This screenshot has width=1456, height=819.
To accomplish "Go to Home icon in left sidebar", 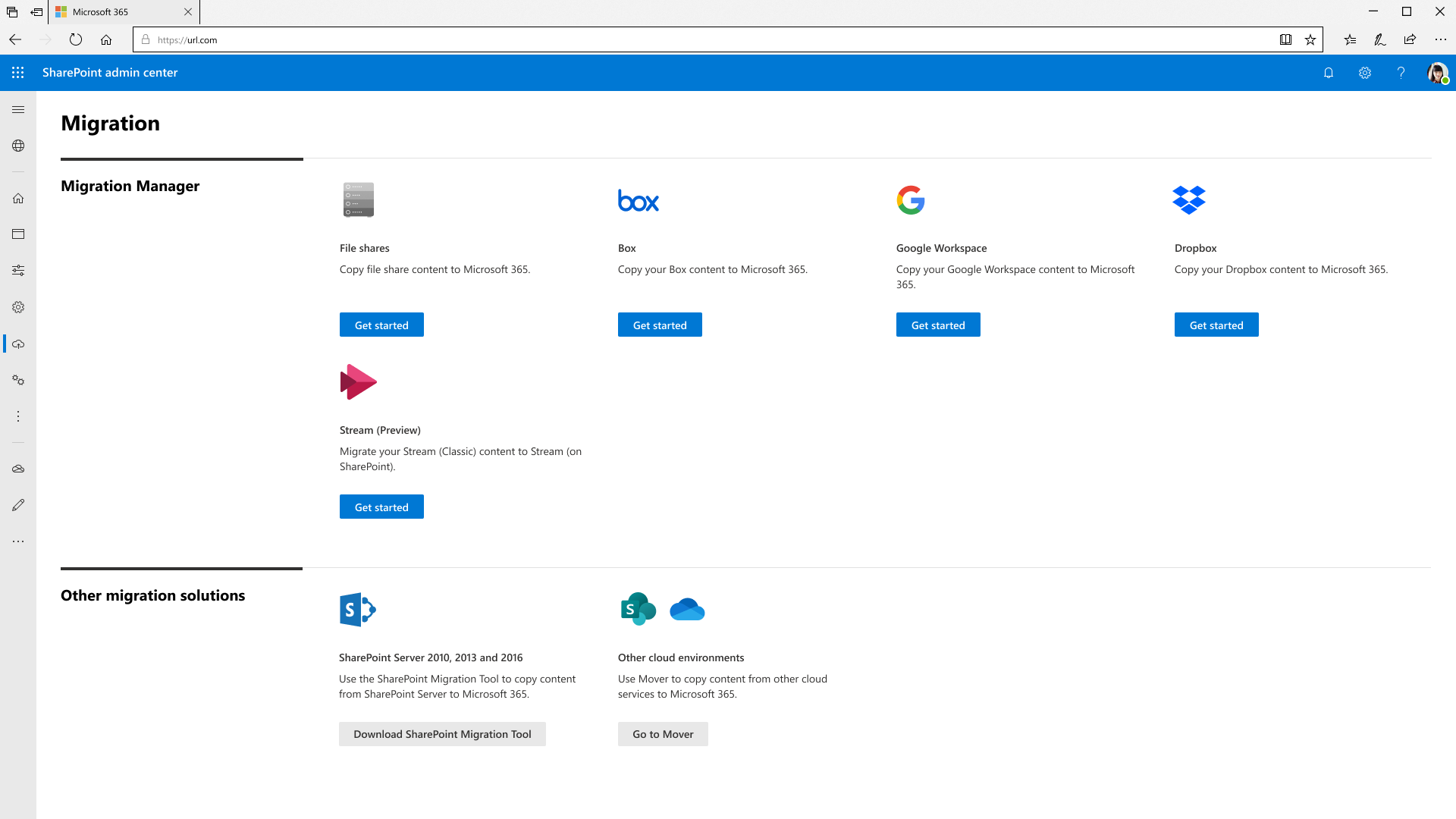I will coord(18,198).
